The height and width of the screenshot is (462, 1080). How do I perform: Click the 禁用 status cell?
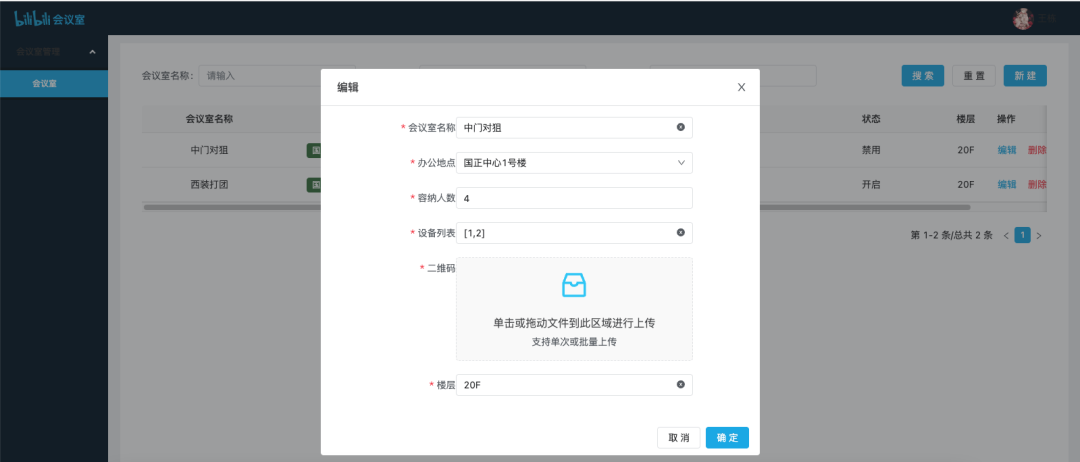click(x=871, y=149)
